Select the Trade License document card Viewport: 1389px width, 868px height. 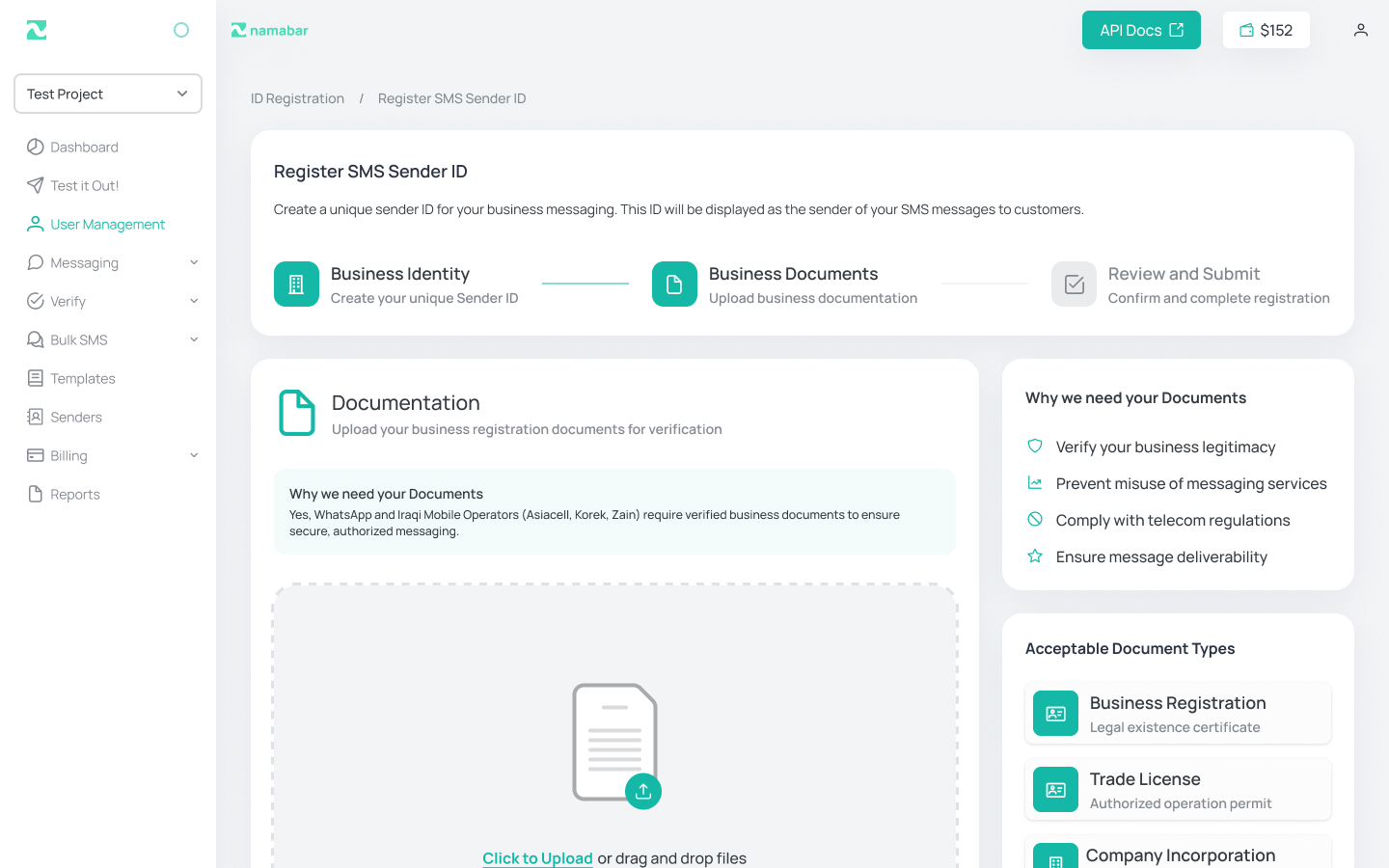click(x=1178, y=790)
